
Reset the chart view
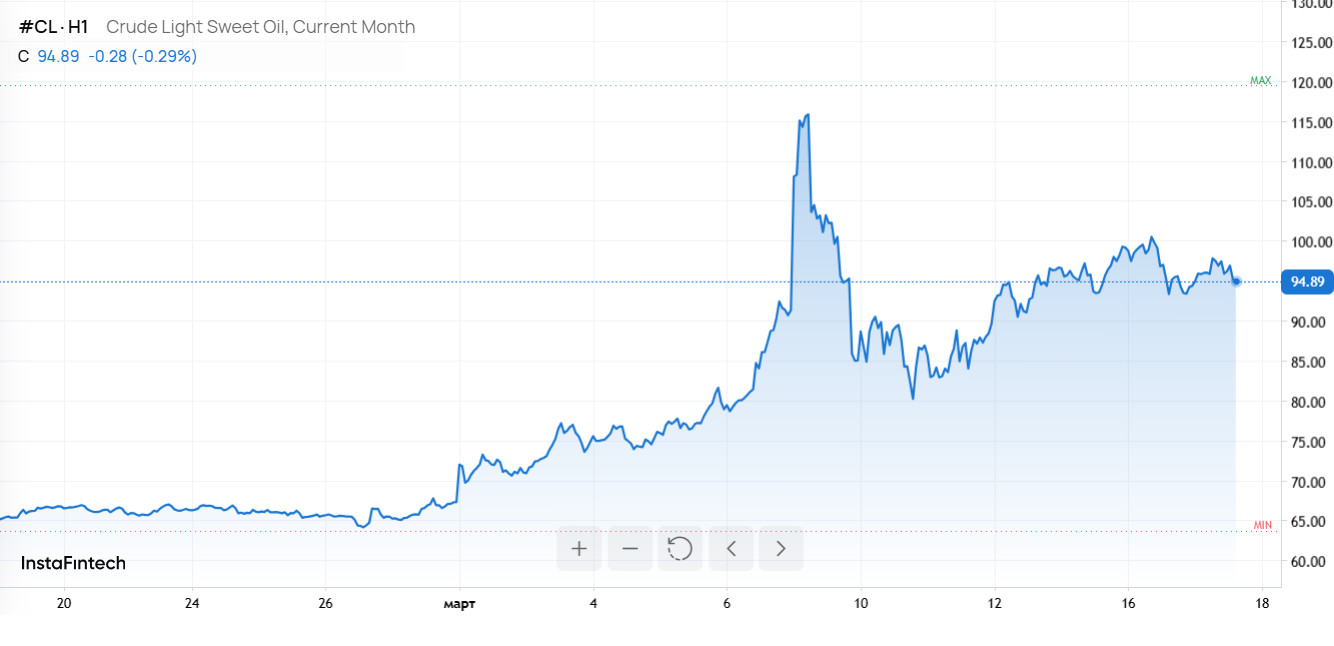click(x=680, y=548)
